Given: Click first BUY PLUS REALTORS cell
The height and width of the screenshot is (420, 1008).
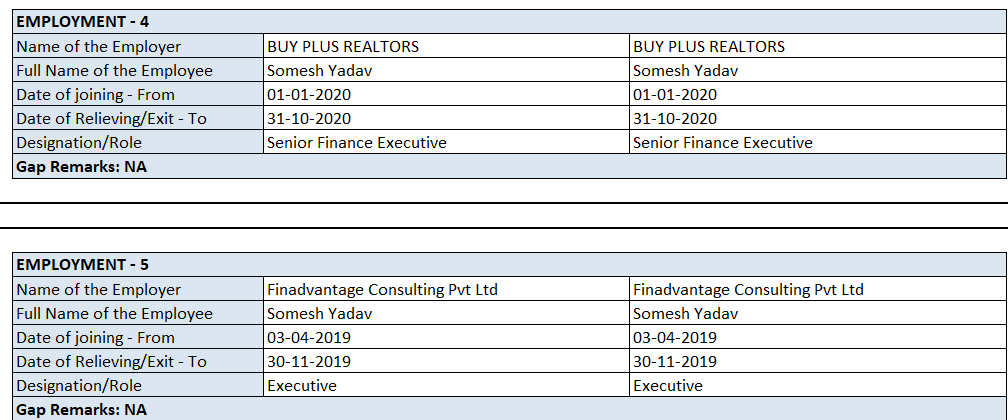Looking at the screenshot, I should (343, 46).
